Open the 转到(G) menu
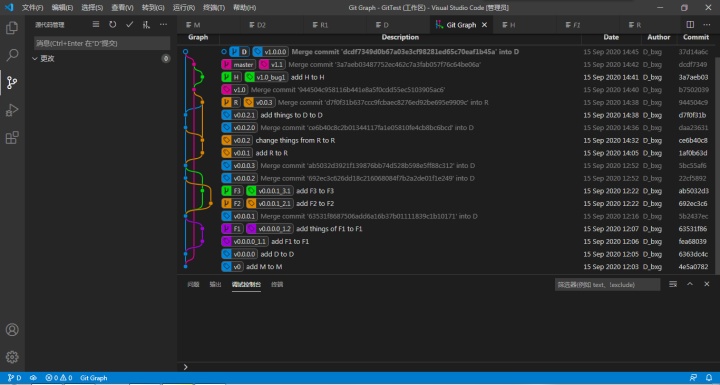Image resolution: width=720 pixels, height=385 pixels. 153,8
